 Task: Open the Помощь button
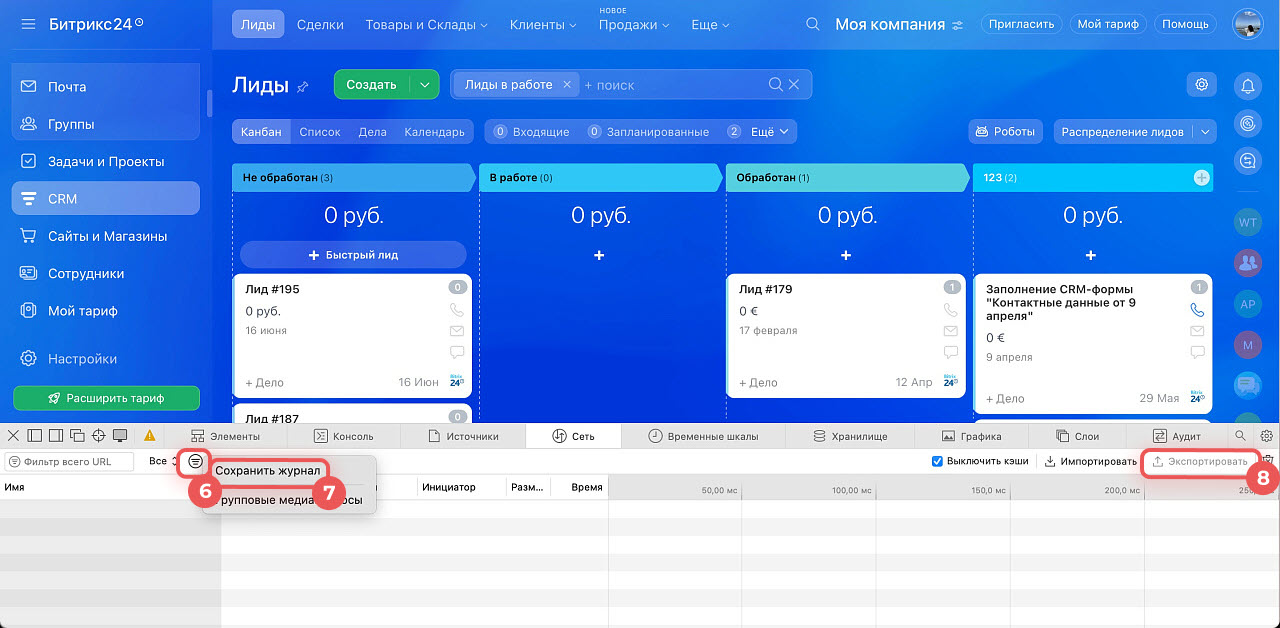coord(1186,24)
